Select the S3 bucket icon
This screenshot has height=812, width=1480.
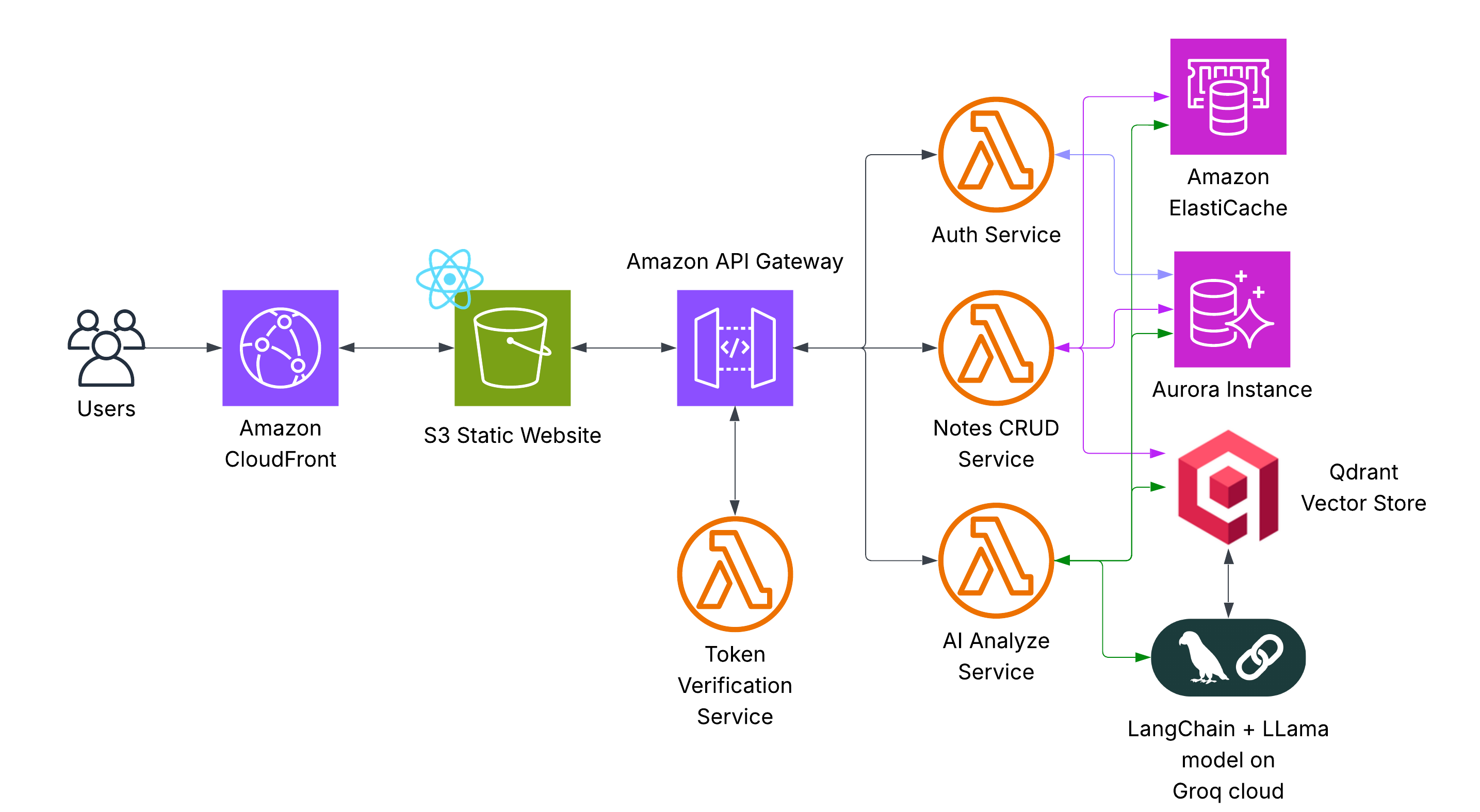tap(512, 348)
